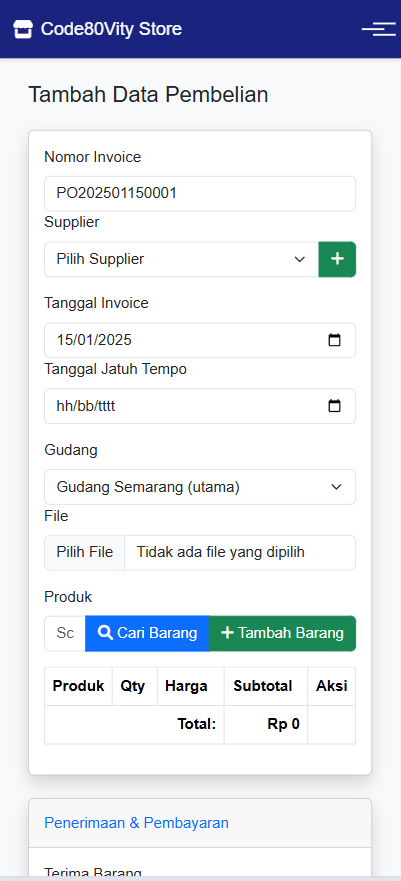Click the Tambah Barang button
This screenshot has width=401, height=881.
282,633
